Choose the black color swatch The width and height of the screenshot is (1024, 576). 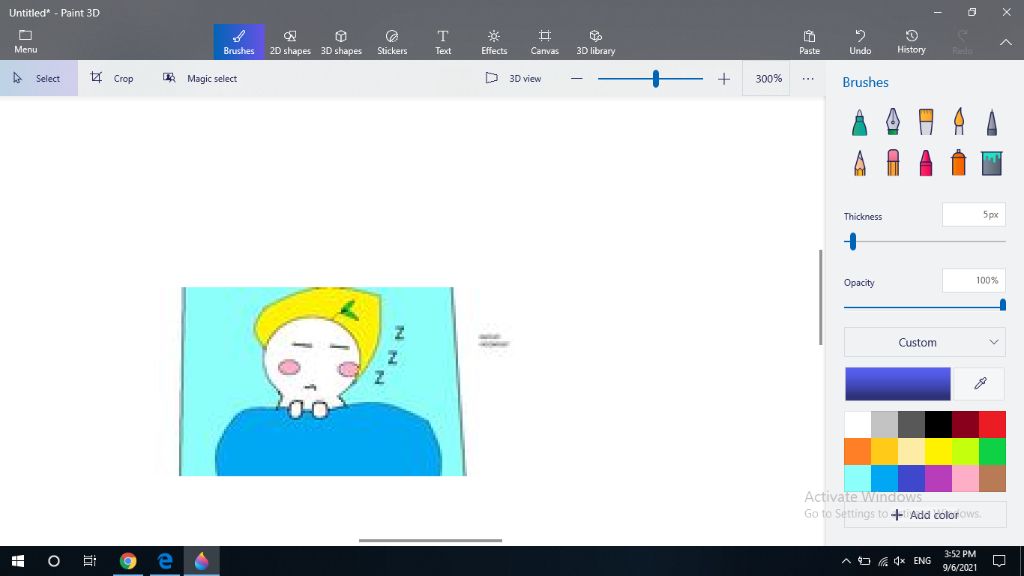pyautogui.click(x=938, y=424)
